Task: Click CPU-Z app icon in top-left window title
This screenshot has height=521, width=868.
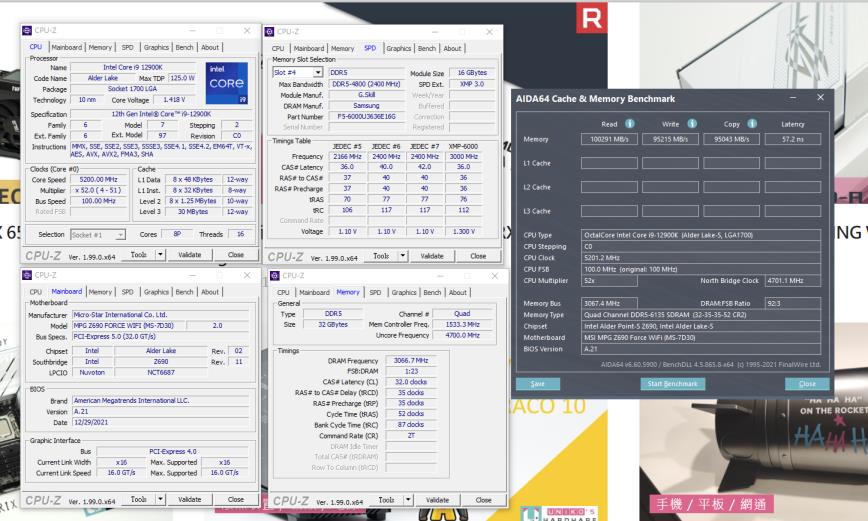Action: tap(28, 30)
